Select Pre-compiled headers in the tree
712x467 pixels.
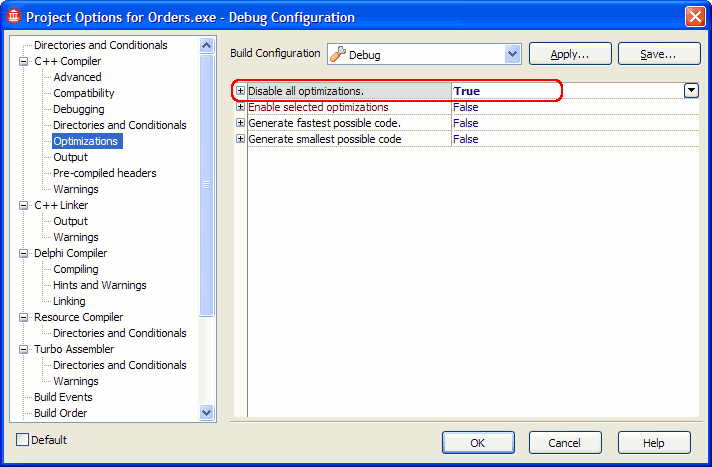[x=104, y=173]
